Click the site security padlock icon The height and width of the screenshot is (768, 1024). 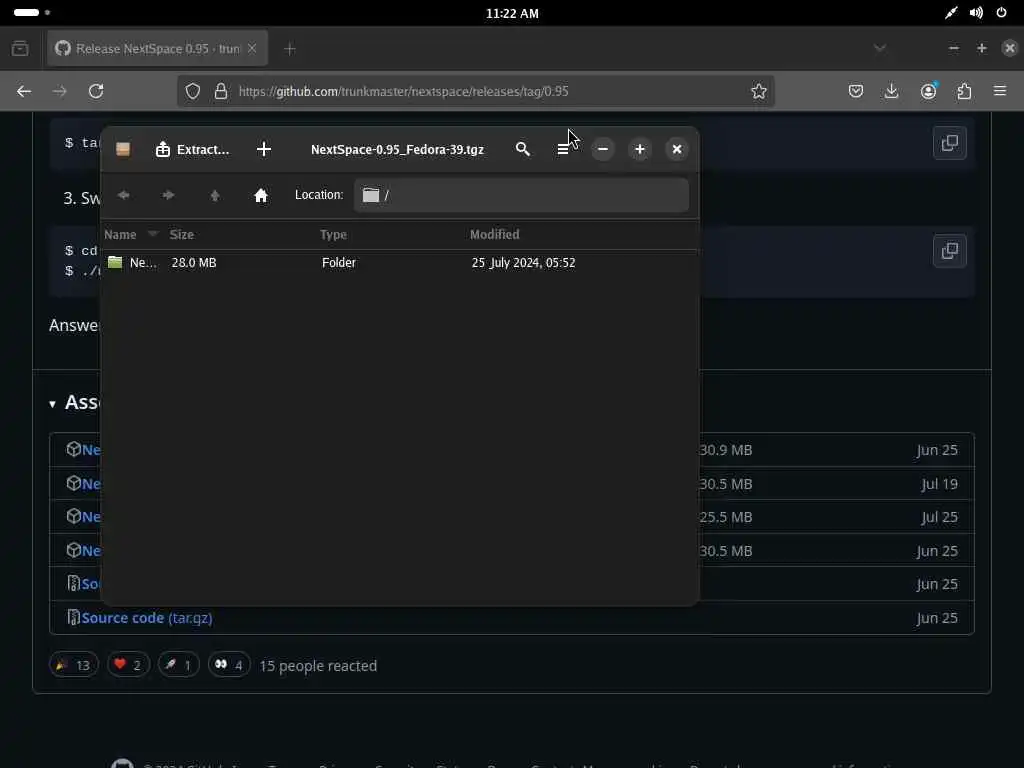221,91
